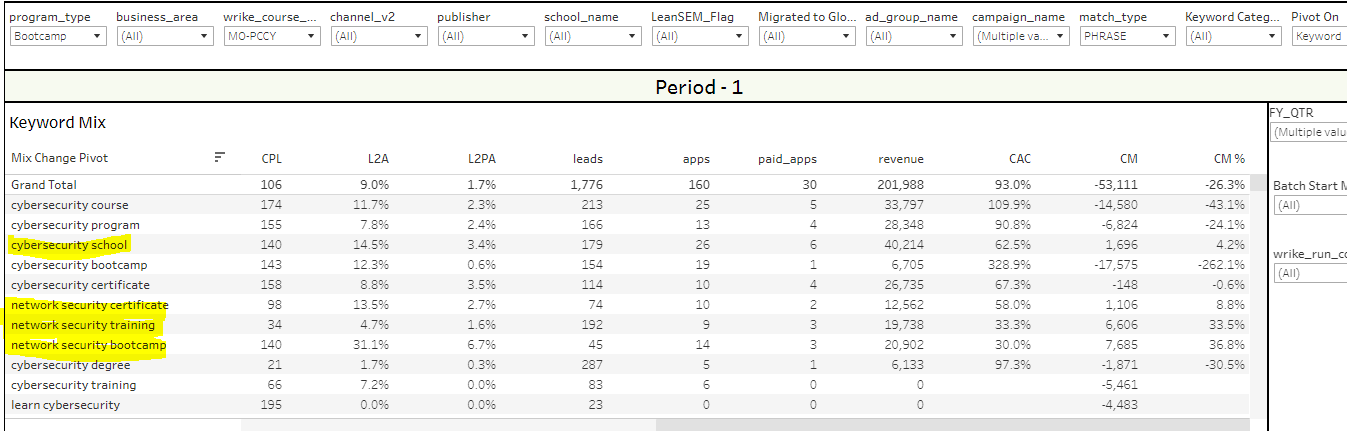This screenshot has height=431, width=1347.
Task: Open the campaign_name filter dropdown
Action: [x=1021, y=36]
